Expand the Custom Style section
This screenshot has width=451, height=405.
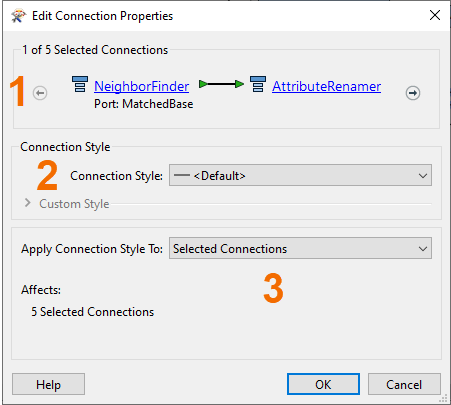point(28,203)
